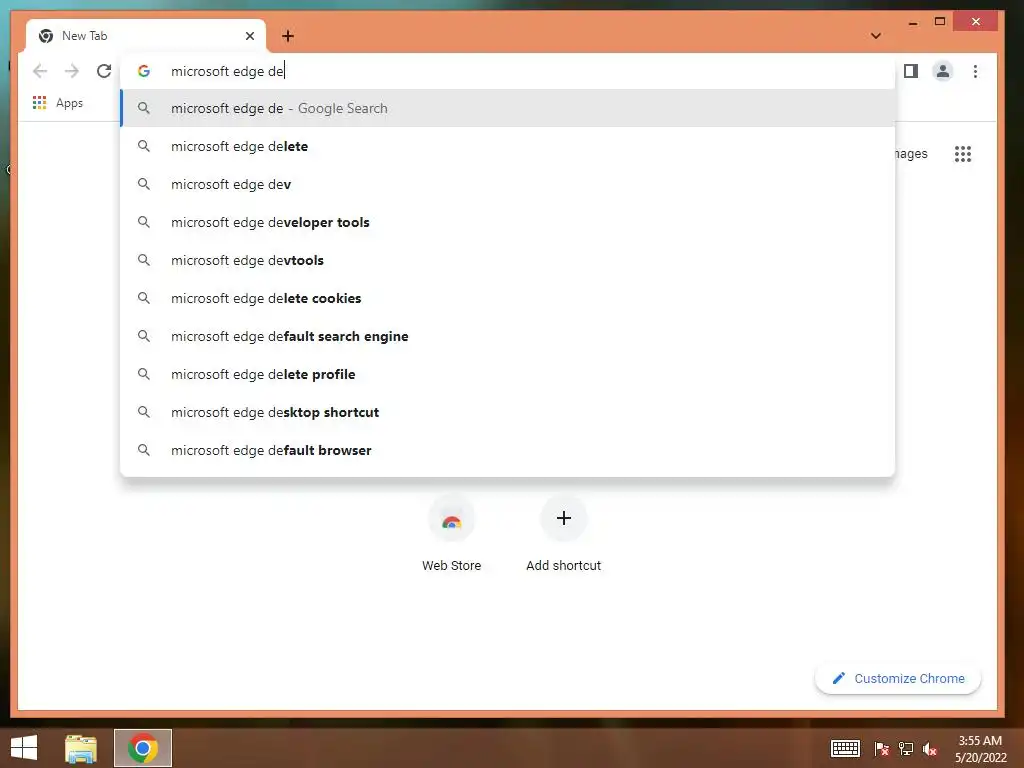Open the taskbar clock and date
The width and height of the screenshot is (1024, 768).
[x=980, y=749]
